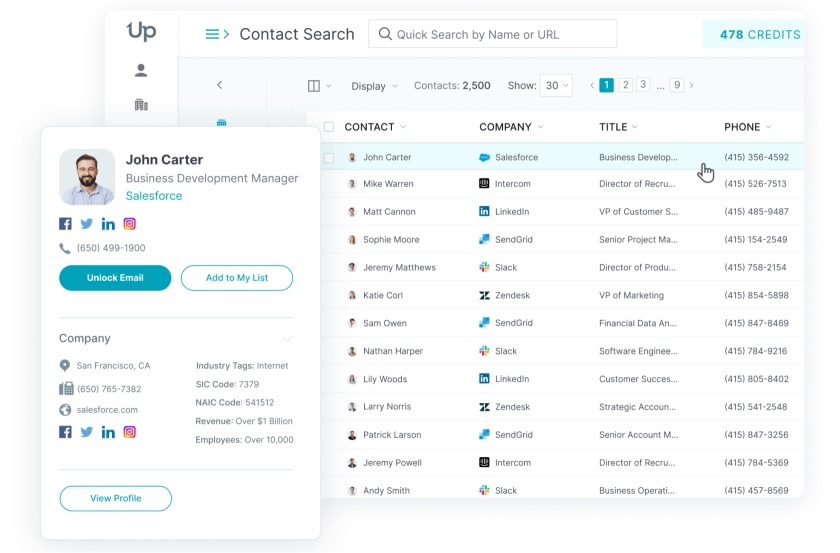
Task: Tick the select-all checkbox in table header
Action: point(329,127)
